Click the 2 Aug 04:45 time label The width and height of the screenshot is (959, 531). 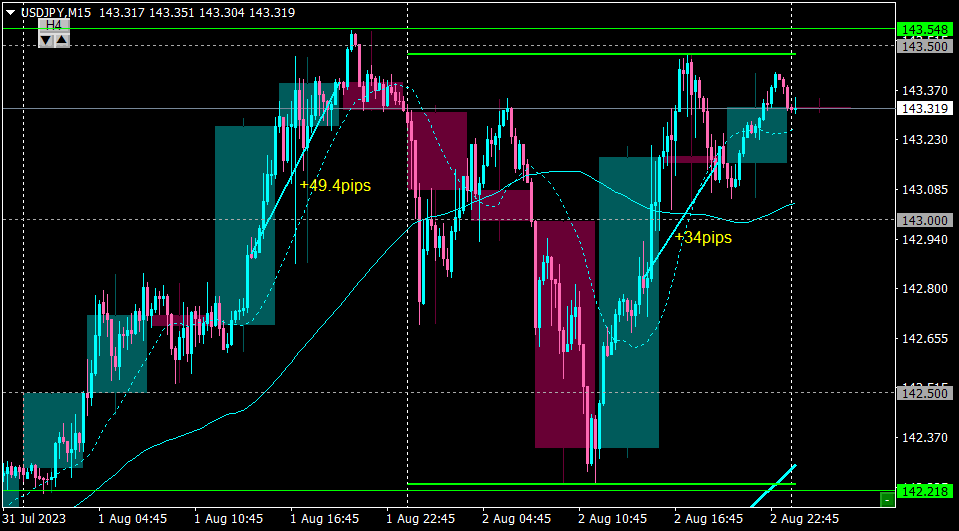coord(517,519)
